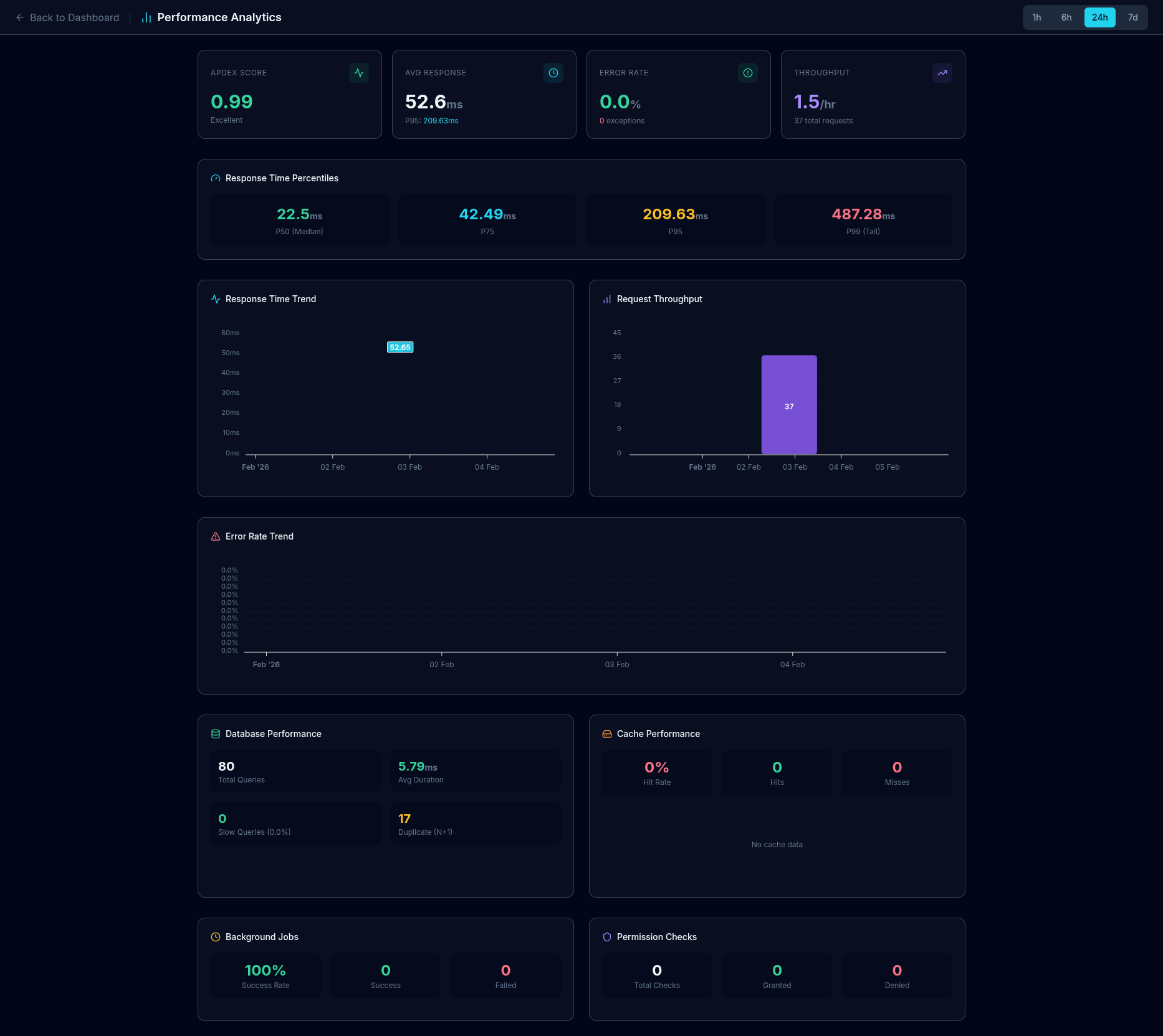
Task: Click the Permission Checks shield icon
Action: [607, 937]
